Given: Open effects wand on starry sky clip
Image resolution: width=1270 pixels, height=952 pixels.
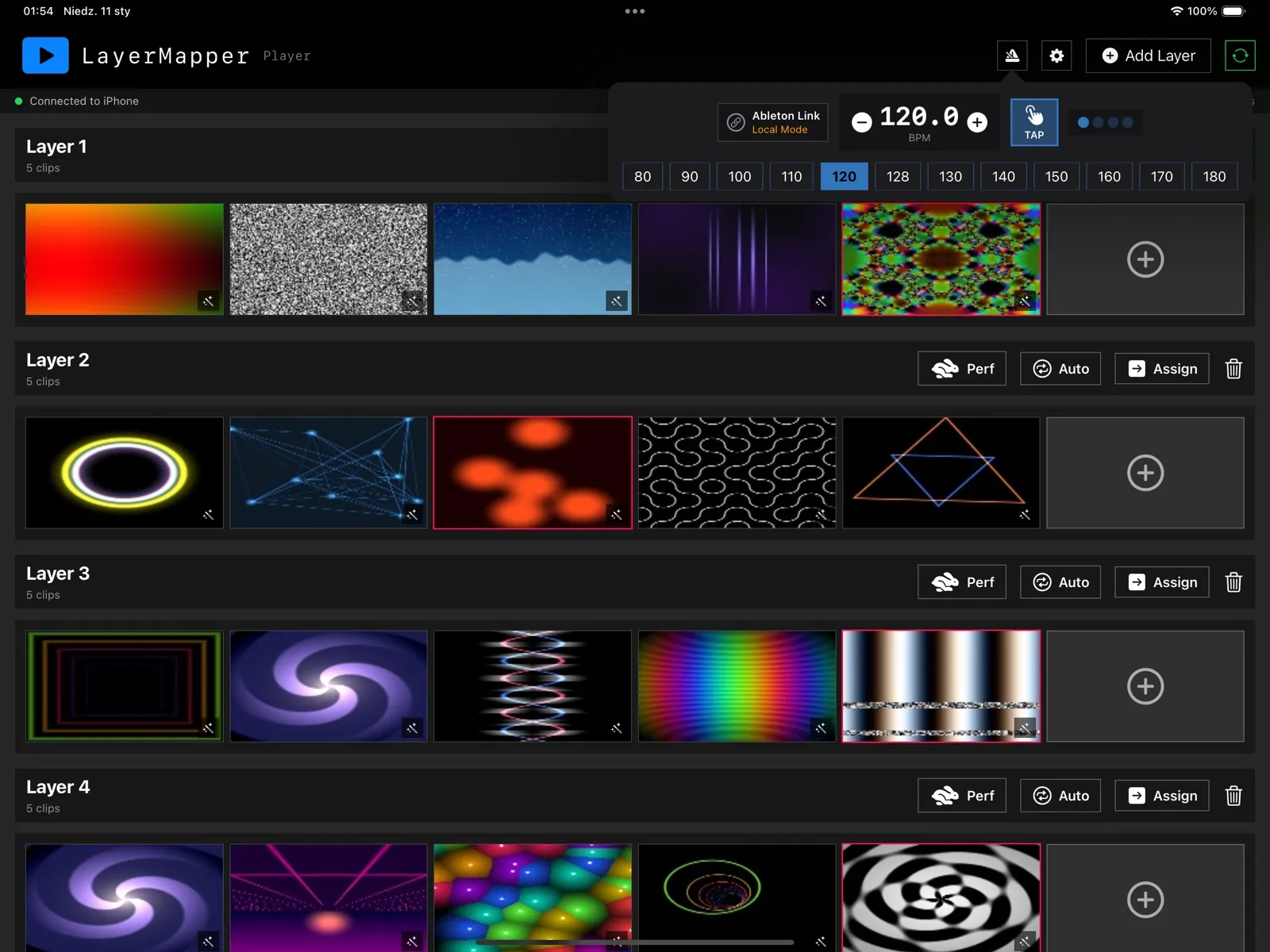Looking at the screenshot, I should (617, 301).
